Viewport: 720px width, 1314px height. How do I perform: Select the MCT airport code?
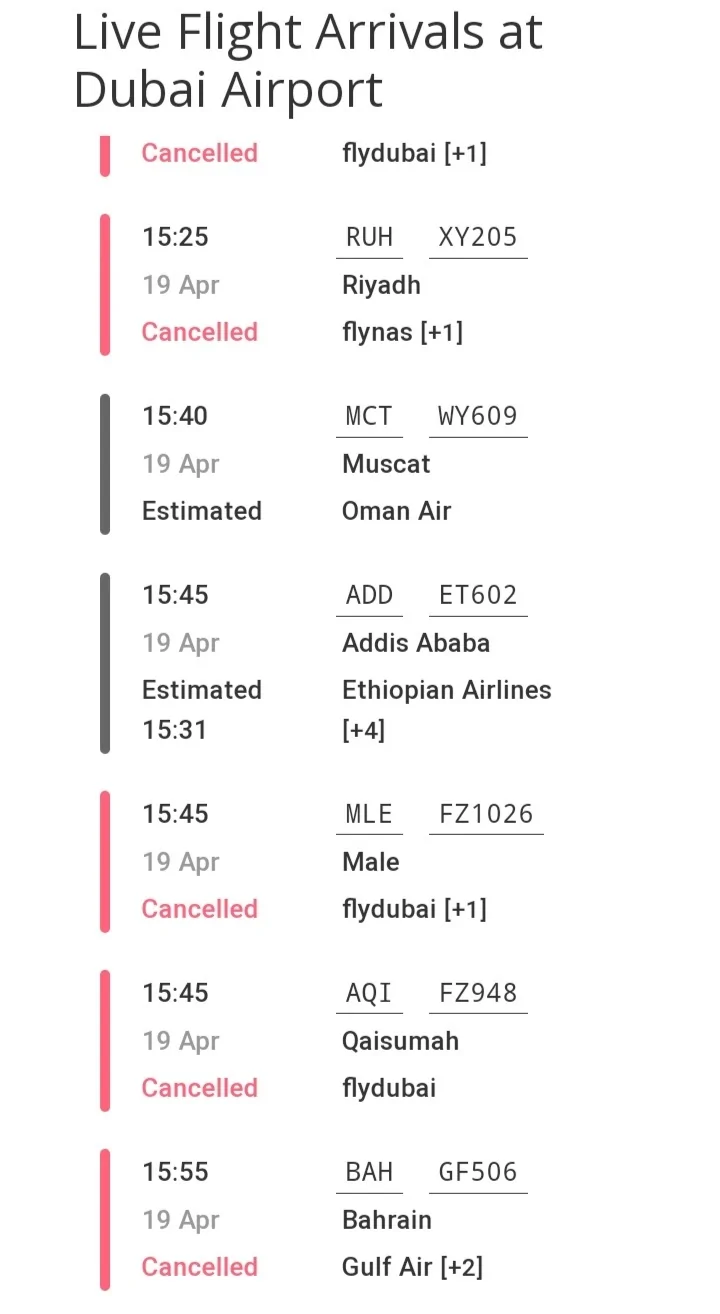click(369, 416)
